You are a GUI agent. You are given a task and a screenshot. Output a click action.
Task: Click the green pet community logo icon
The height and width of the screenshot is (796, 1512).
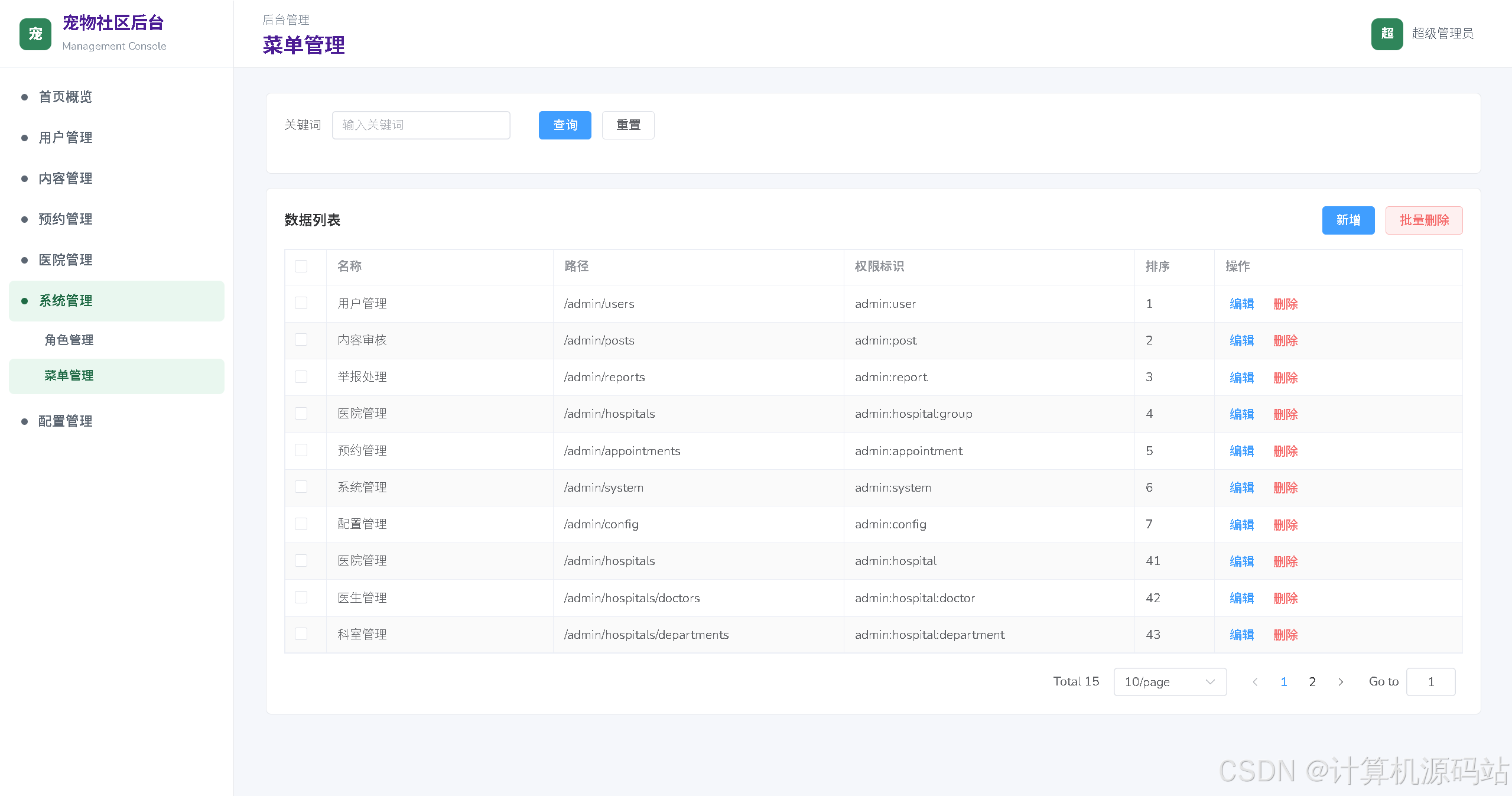35,34
